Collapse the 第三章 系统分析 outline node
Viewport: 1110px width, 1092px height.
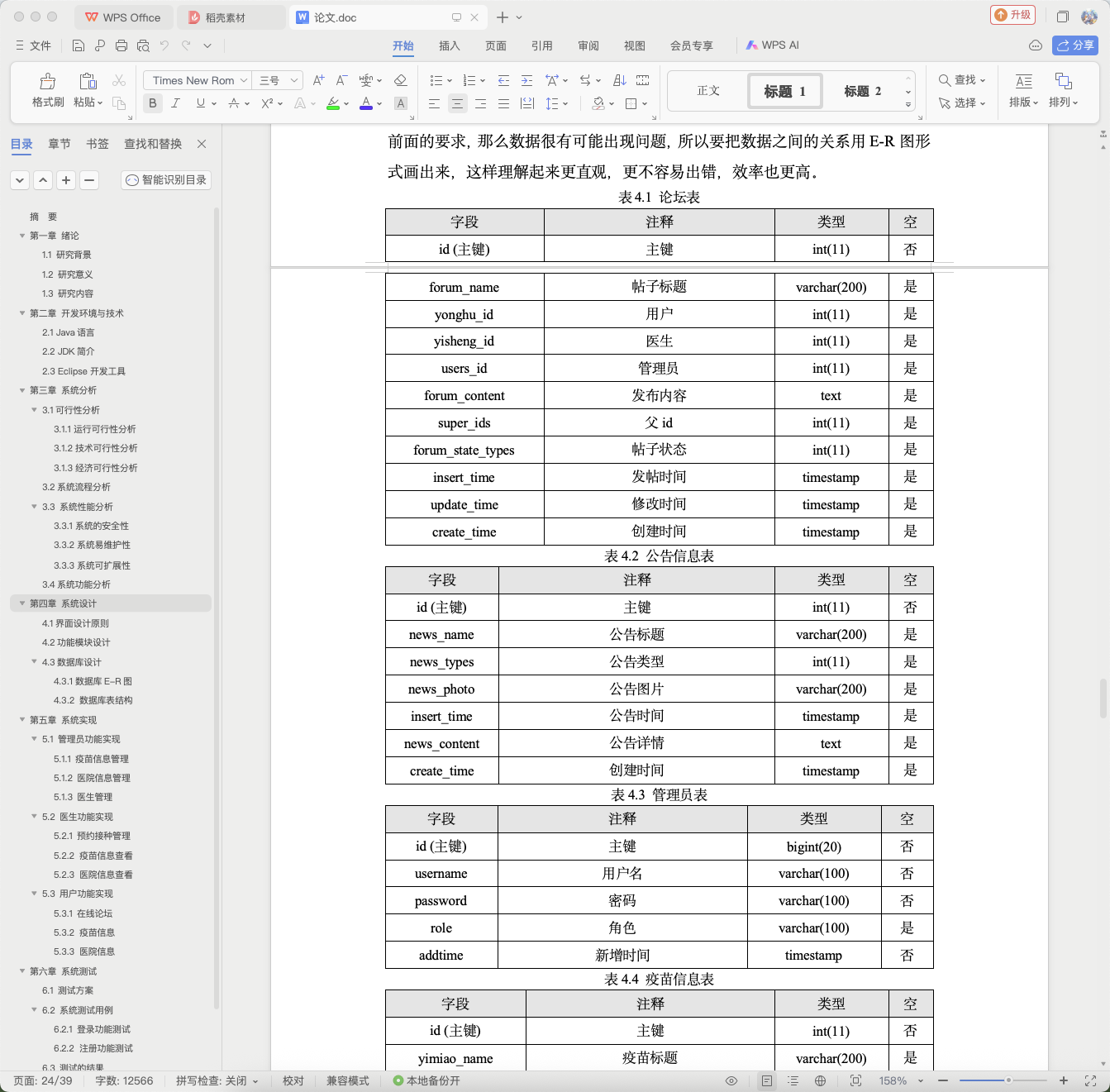point(22,390)
